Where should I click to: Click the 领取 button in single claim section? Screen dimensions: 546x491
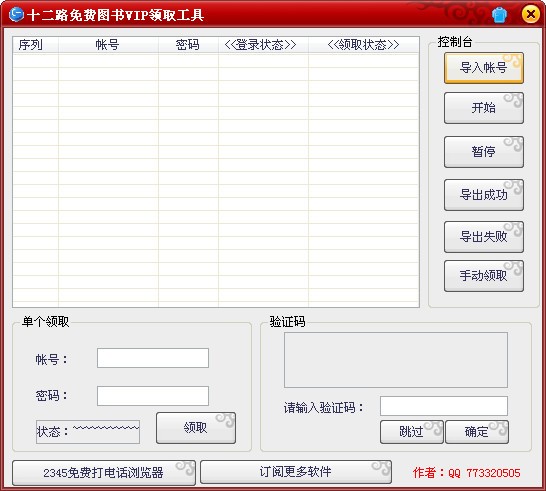(x=196, y=428)
